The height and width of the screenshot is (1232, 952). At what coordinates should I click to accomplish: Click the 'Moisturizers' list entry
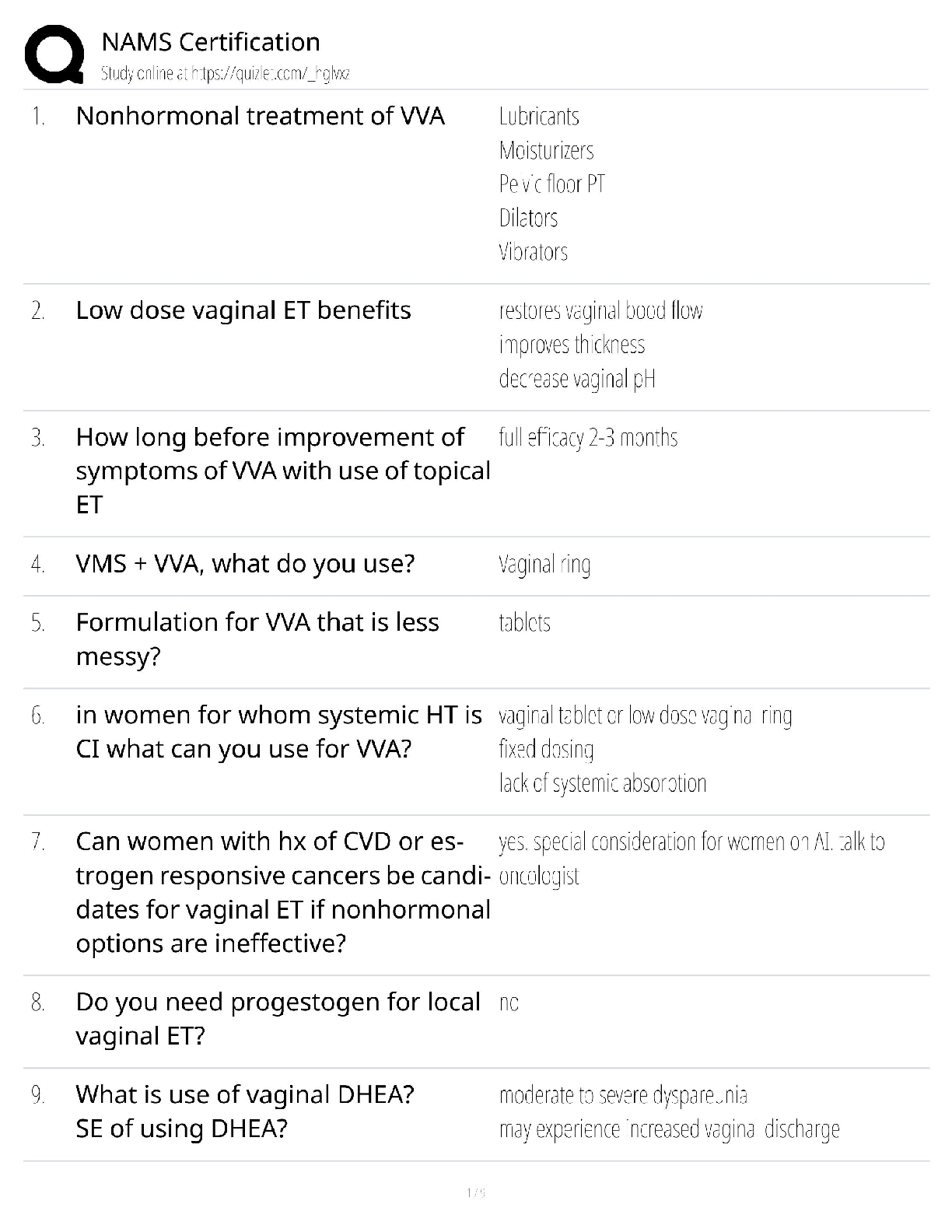546,150
